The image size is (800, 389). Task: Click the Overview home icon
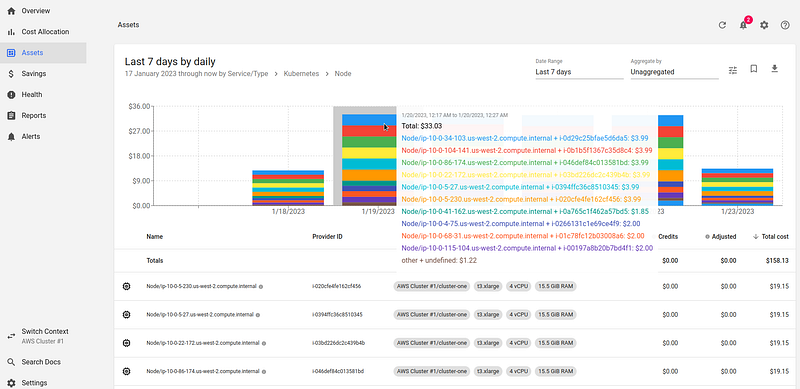click(x=11, y=11)
